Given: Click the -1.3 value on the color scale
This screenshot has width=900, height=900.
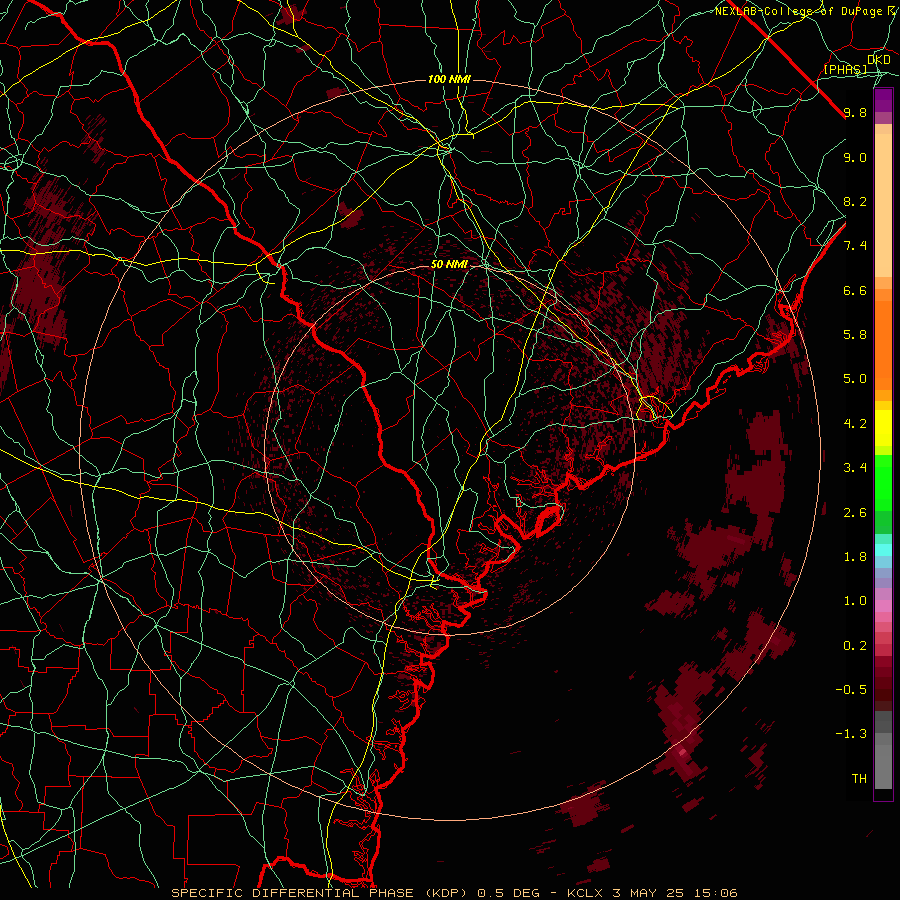Looking at the screenshot, I should [x=851, y=734].
